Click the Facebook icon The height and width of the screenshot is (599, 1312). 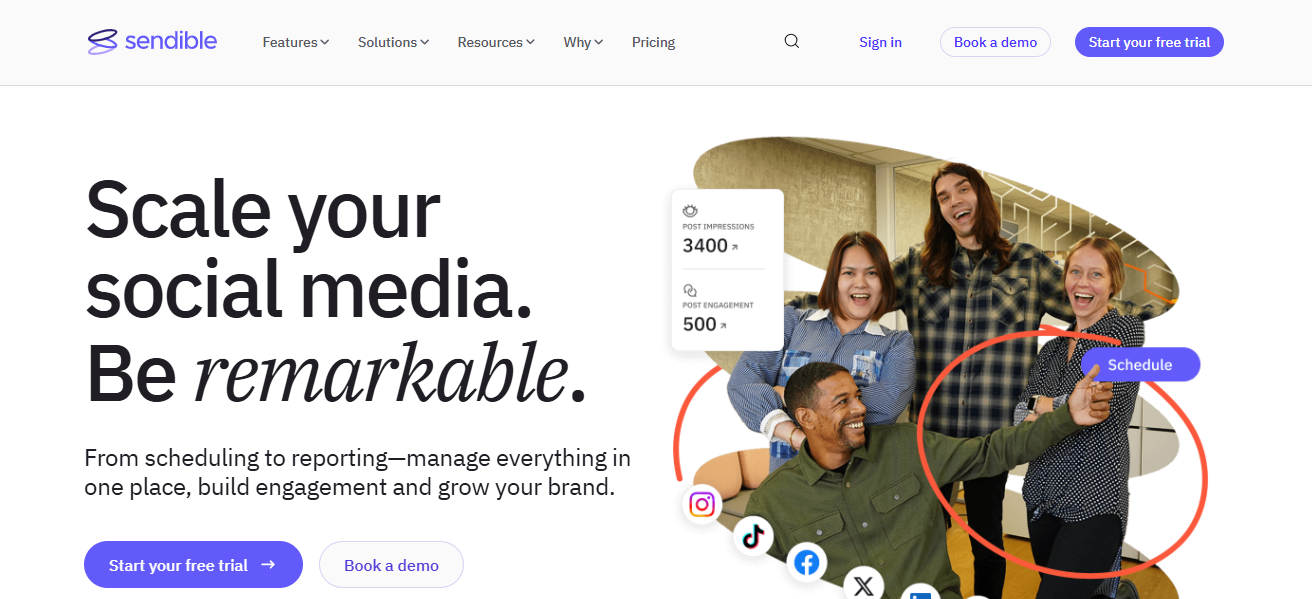807,563
